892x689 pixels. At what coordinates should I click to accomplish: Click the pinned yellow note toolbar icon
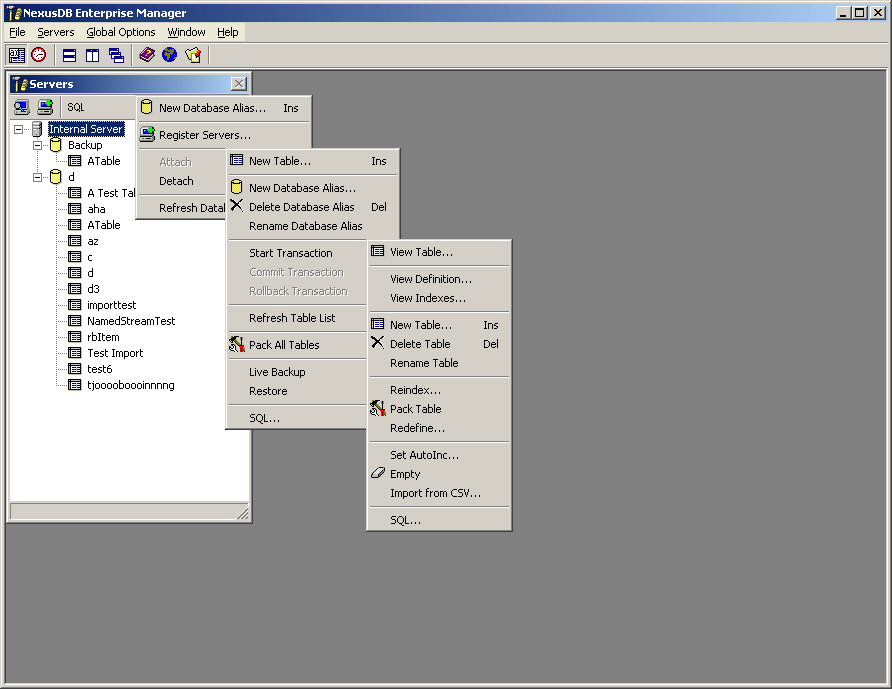(x=193, y=55)
